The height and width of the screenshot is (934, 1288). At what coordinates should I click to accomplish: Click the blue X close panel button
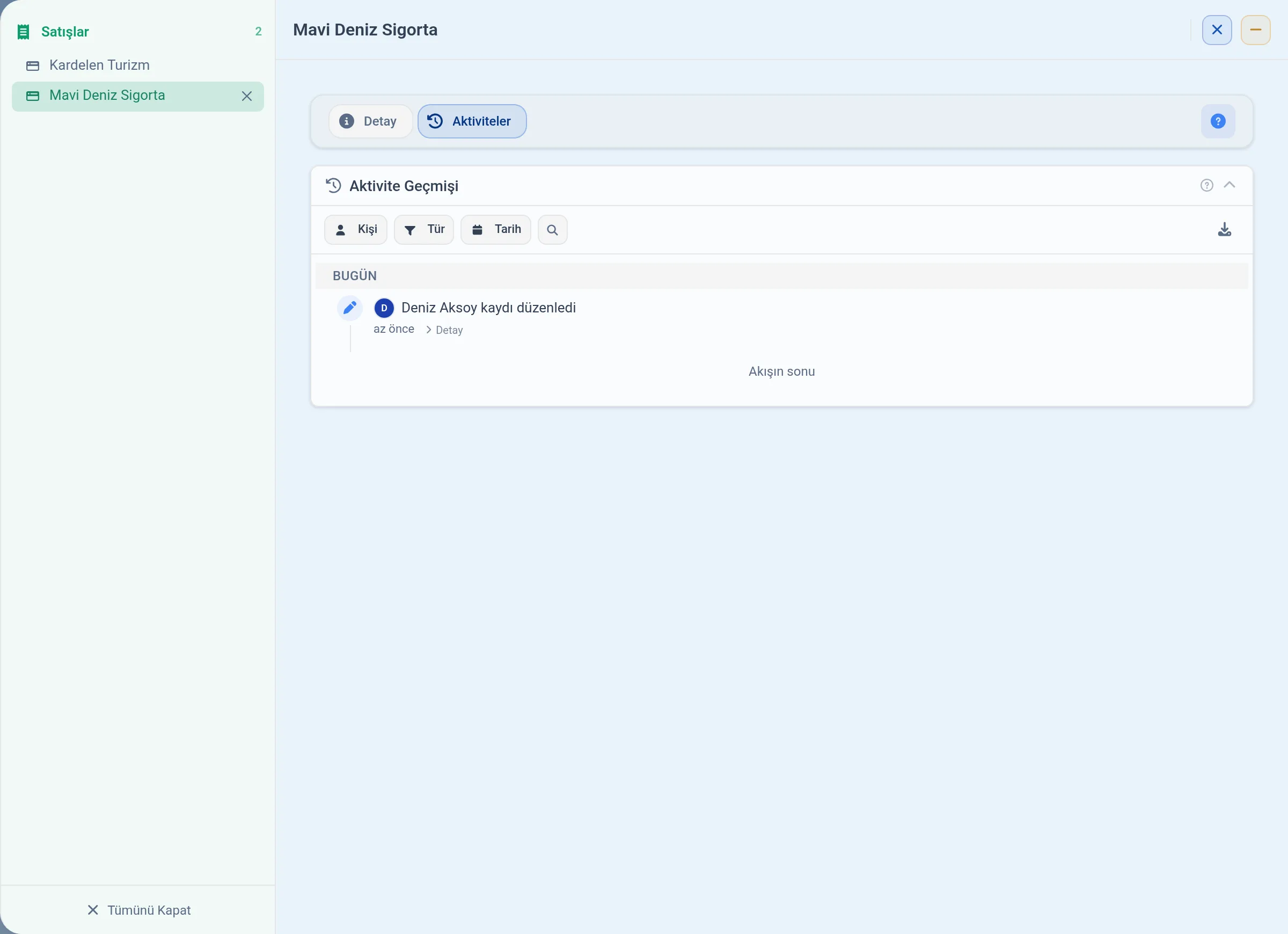[x=1217, y=30]
